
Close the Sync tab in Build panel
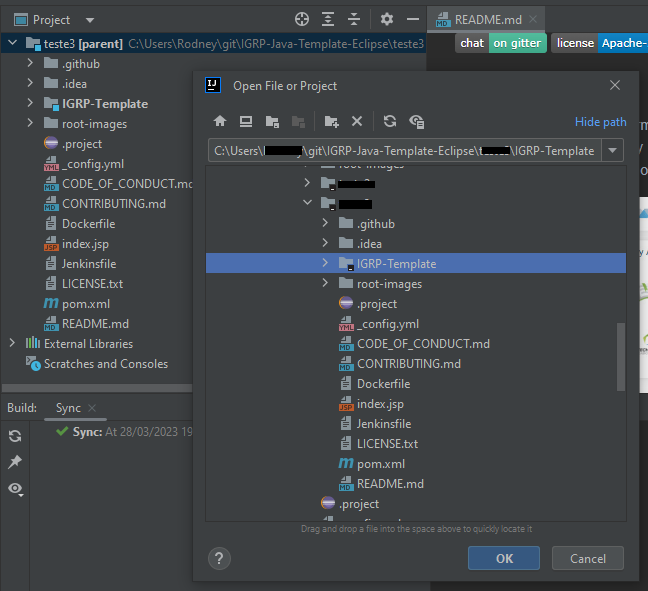[92, 408]
